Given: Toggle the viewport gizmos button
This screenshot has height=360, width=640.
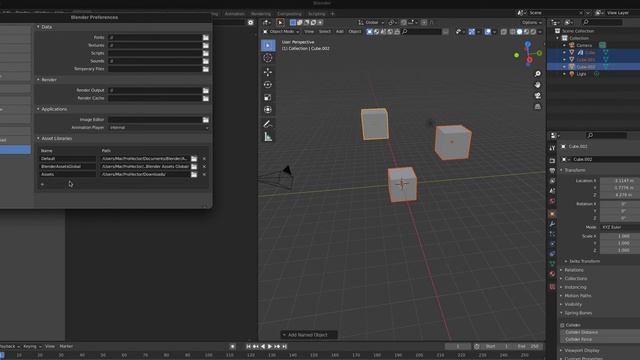Looking at the screenshot, I should pos(472,32).
